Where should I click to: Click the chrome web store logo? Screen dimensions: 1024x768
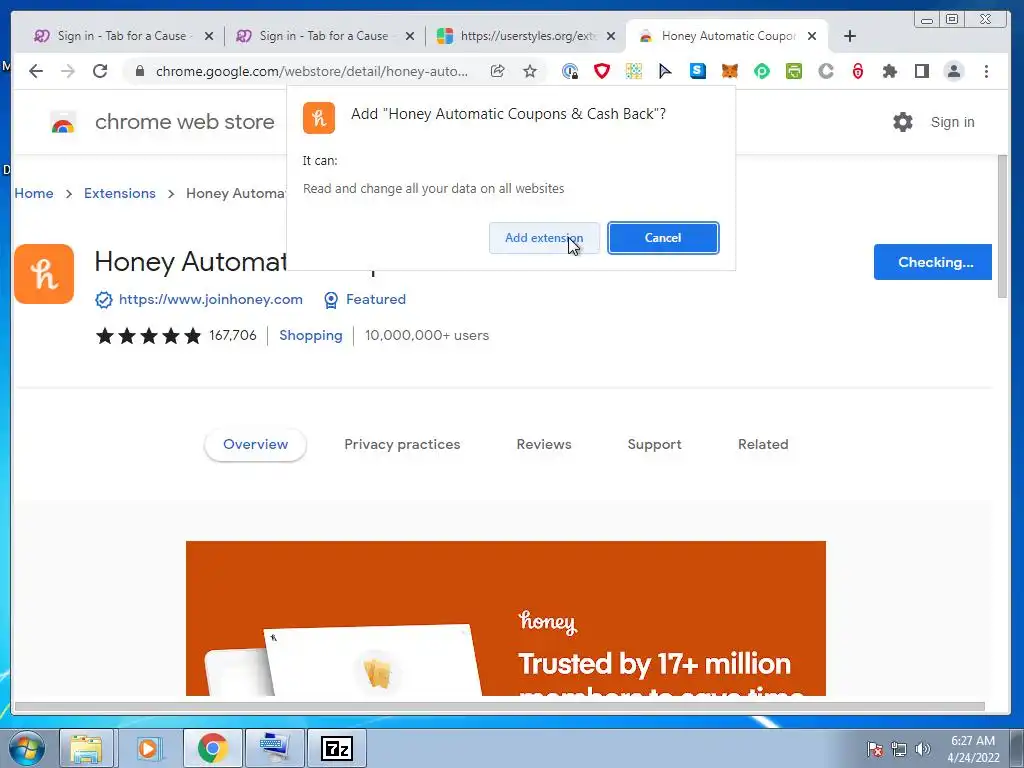tap(63, 122)
